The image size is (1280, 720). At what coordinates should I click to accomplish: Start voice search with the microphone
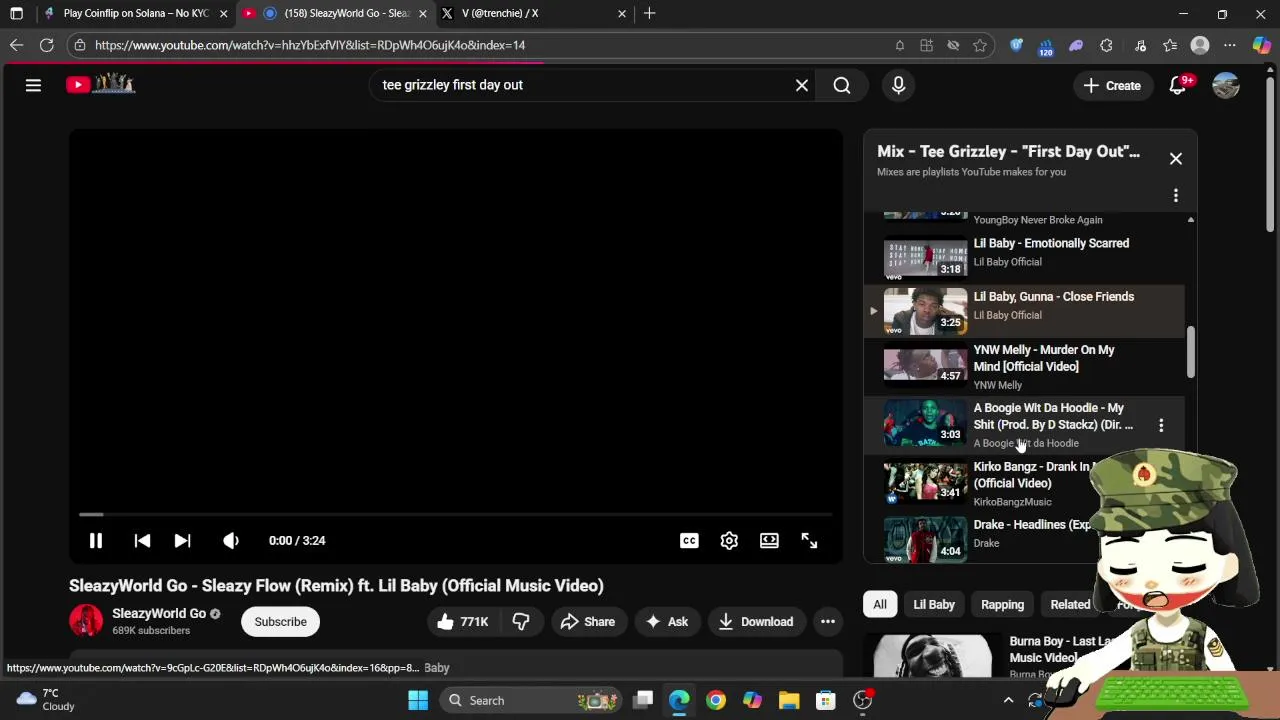click(898, 85)
